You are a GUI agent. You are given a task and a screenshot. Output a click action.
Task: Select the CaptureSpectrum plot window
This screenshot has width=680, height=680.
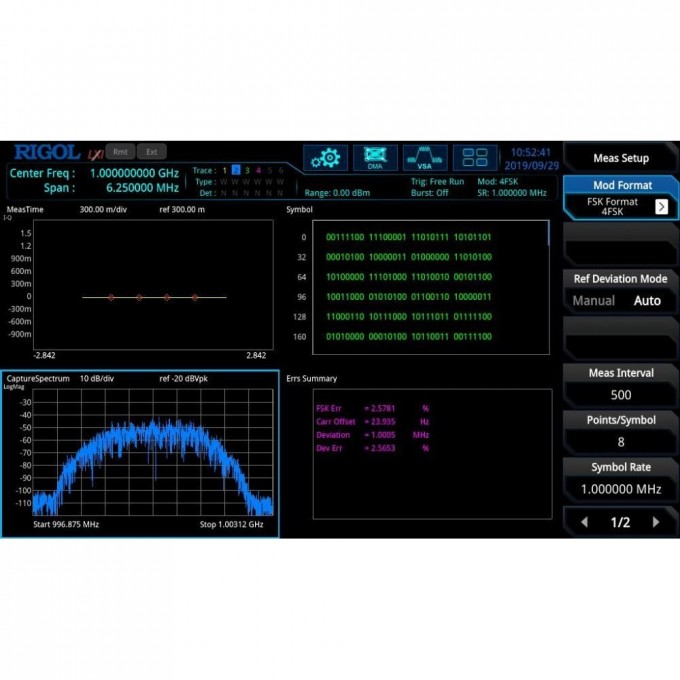point(140,455)
